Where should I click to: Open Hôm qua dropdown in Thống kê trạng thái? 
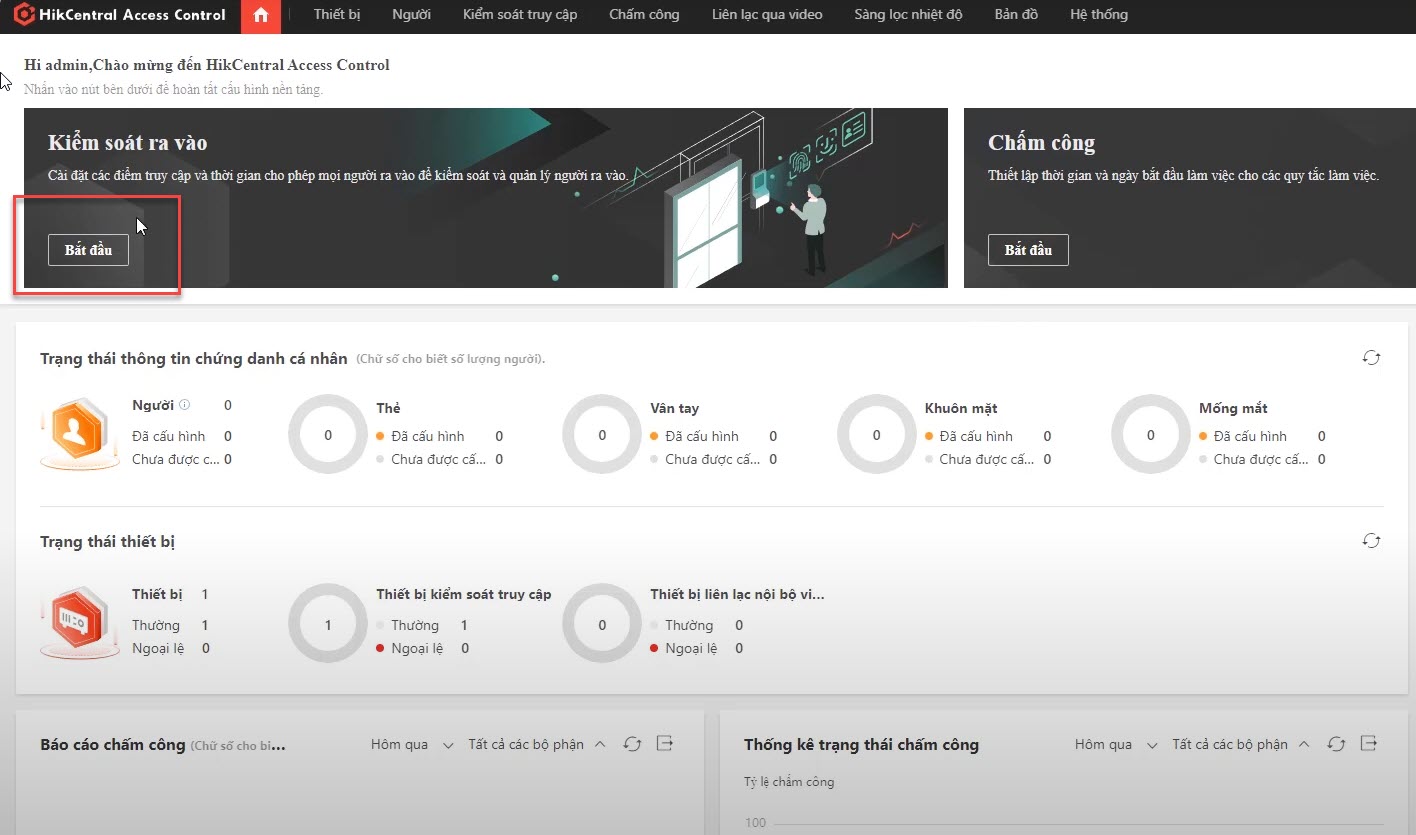point(1116,744)
